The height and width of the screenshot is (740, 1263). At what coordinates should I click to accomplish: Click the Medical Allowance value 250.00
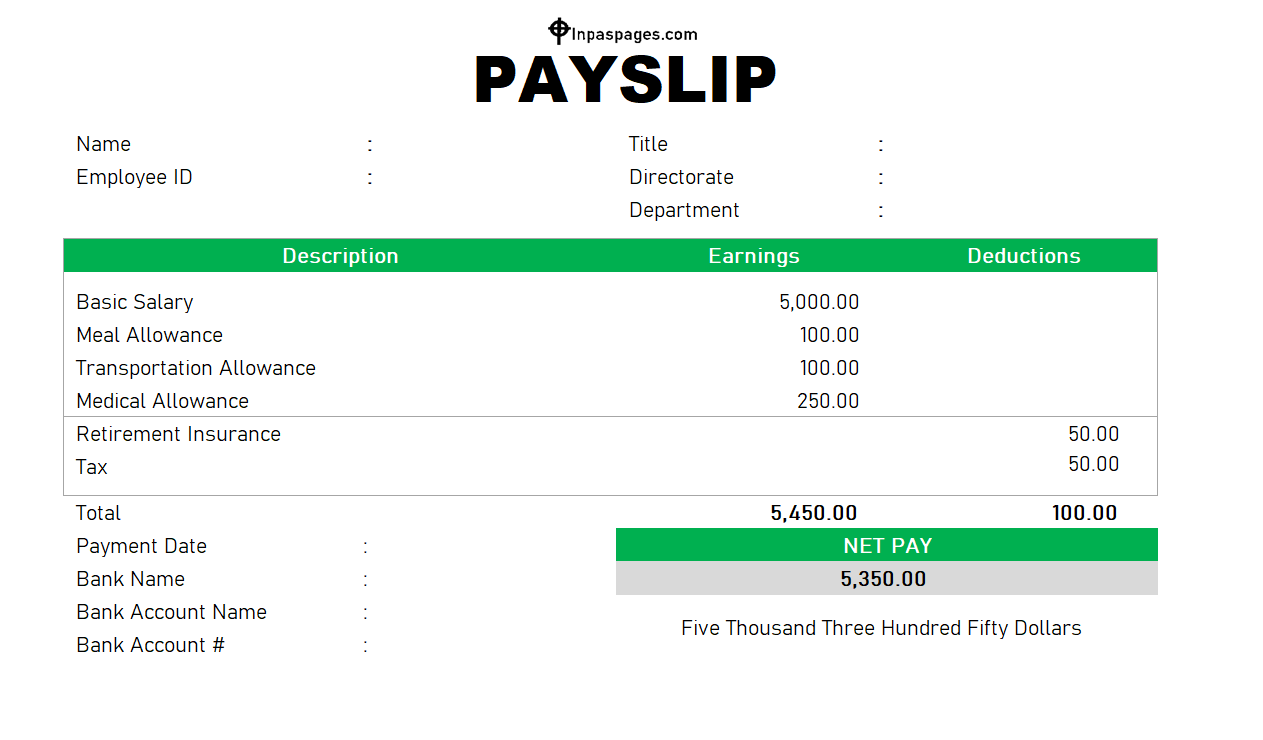(828, 401)
